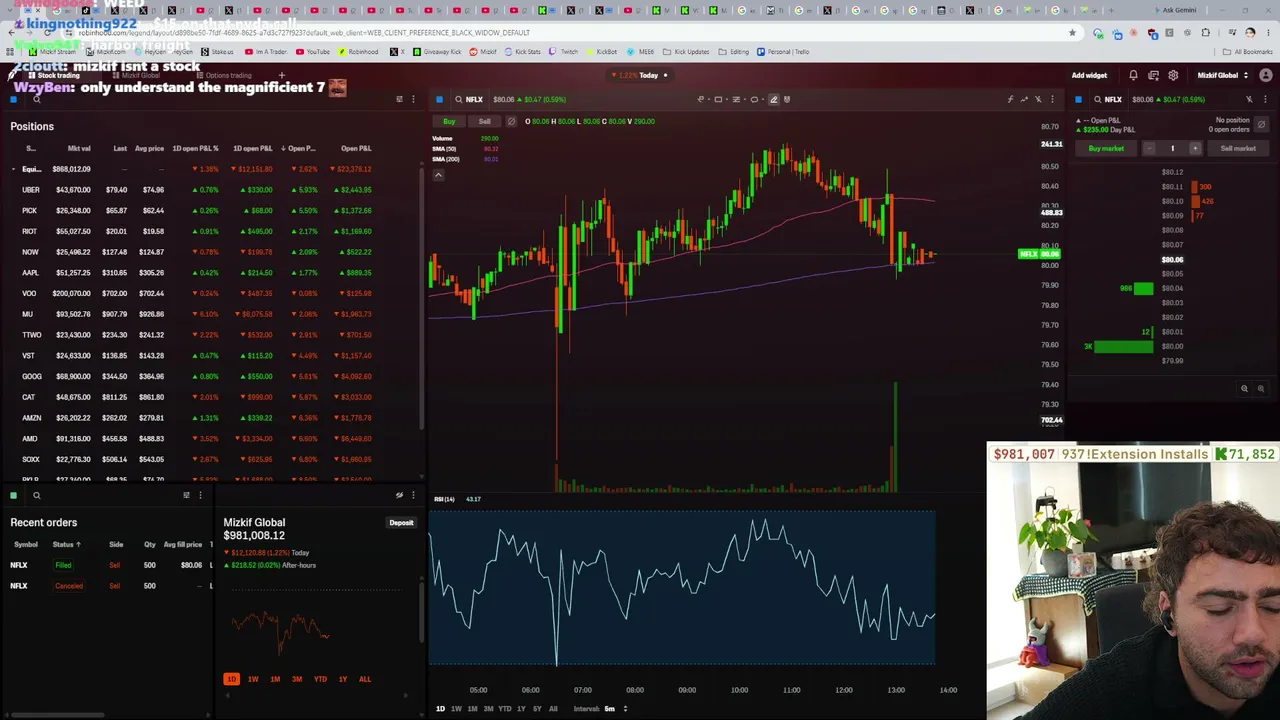Screen dimensions: 1280x720
Task: Add a new layout tab with plus
Action: pos(282,75)
